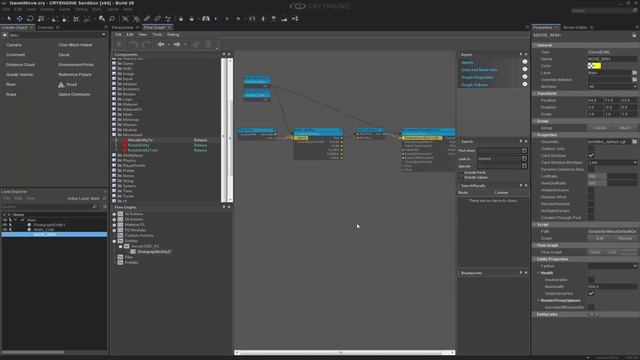Switch to the Console tab
Viewport: 640px width, 360px height.
[x=45, y=27]
